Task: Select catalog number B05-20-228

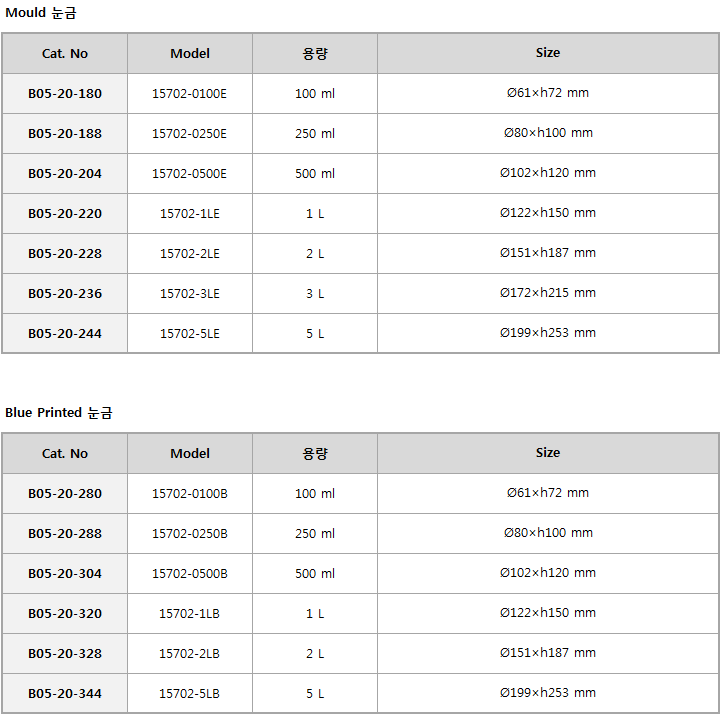Action: pyautogui.click(x=65, y=254)
